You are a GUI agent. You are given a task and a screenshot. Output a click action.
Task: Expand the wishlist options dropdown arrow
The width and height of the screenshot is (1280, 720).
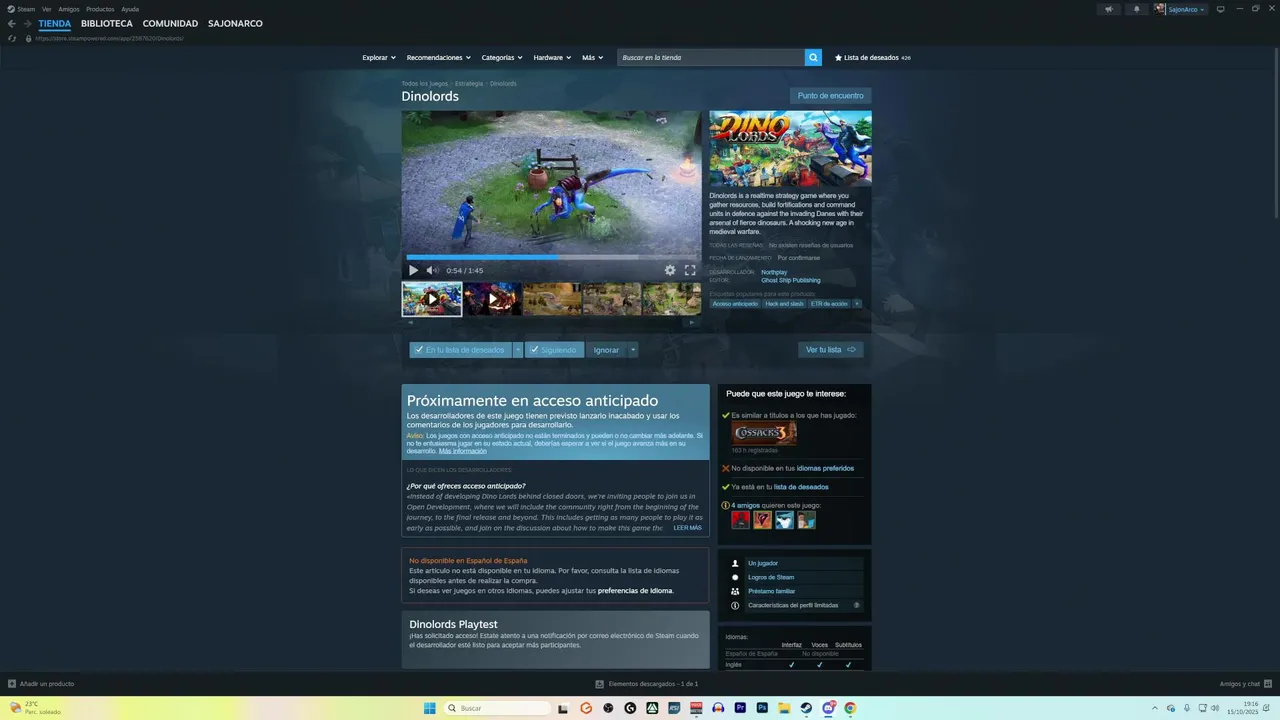tap(518, 350)
